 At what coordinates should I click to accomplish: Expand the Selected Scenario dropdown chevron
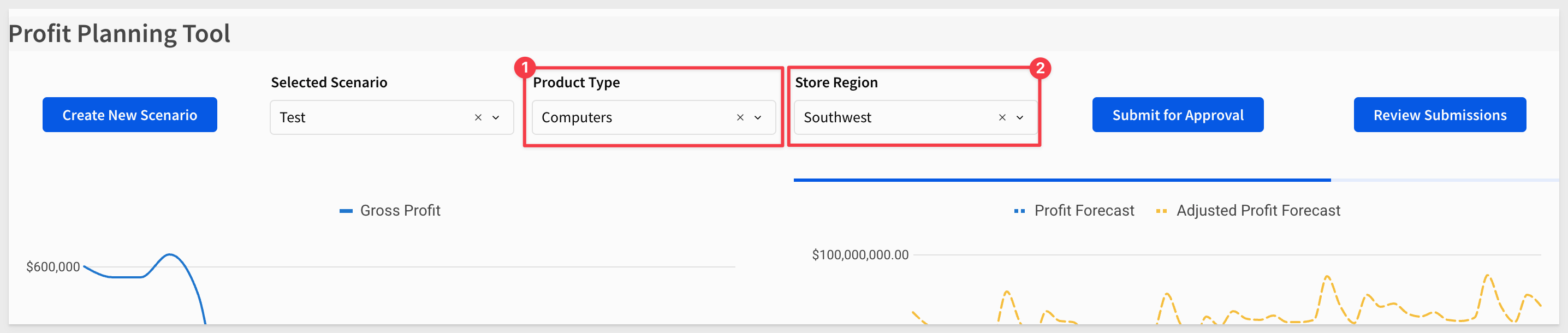(496, 117)
